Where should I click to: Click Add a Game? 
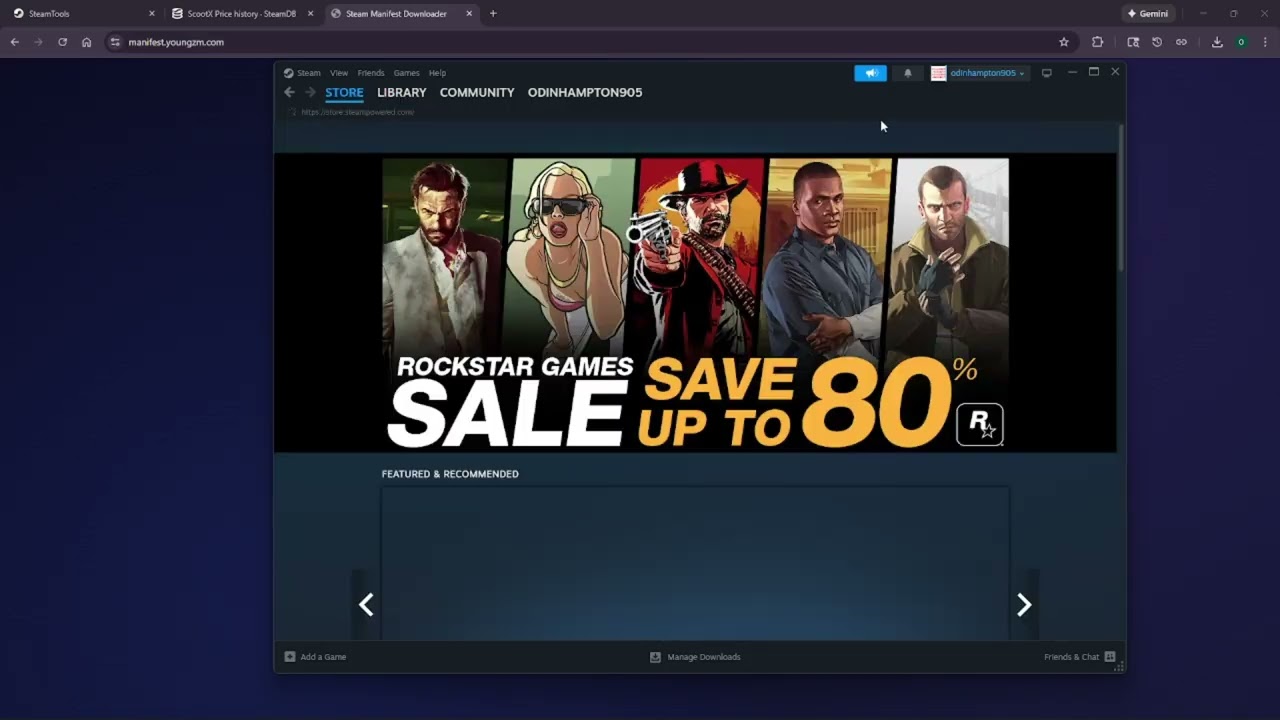(x=315, y=657)
